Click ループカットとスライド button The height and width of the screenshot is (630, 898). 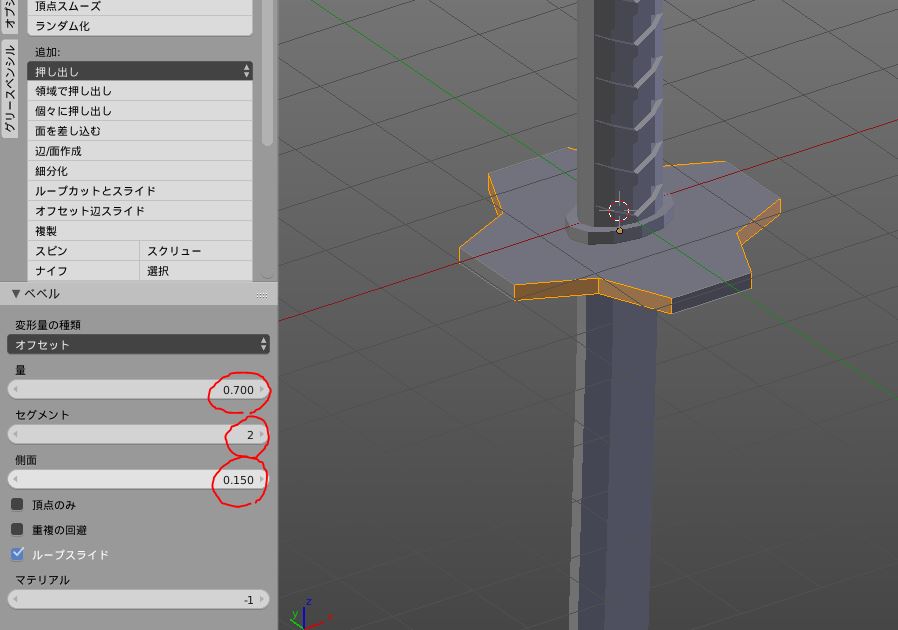140,191
